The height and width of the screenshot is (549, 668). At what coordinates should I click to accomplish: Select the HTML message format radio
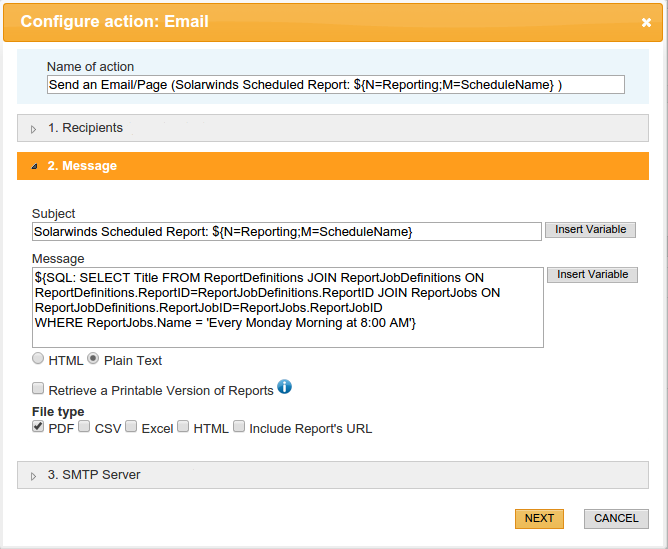[38, 359]
